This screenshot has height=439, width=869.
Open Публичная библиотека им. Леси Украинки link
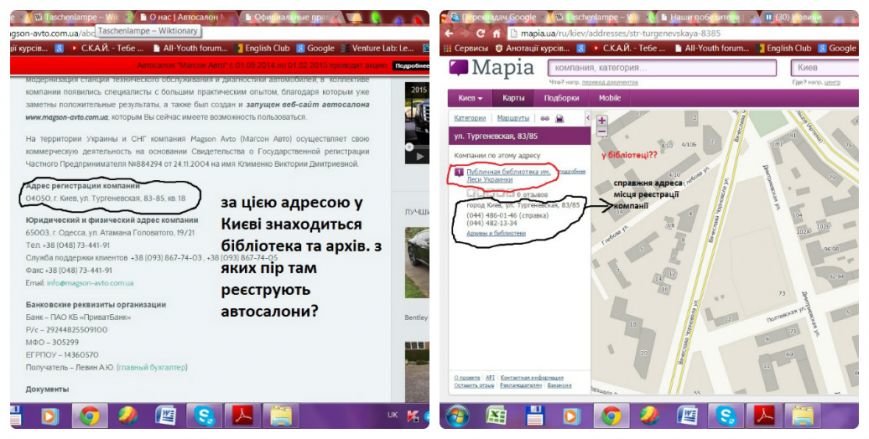[x=508, y=176]
